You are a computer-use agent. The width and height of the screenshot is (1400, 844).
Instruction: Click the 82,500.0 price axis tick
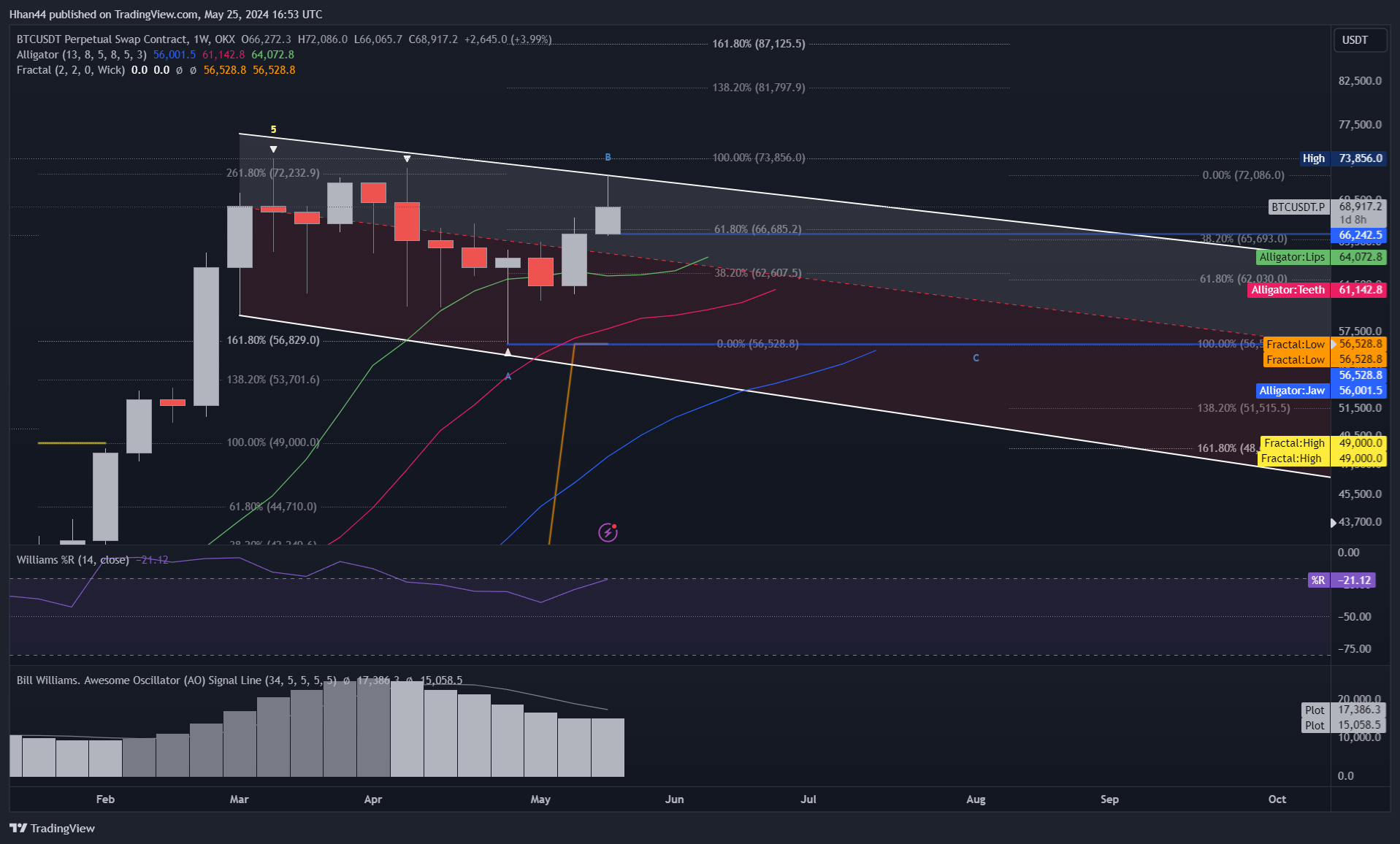tap(1360, 81)
